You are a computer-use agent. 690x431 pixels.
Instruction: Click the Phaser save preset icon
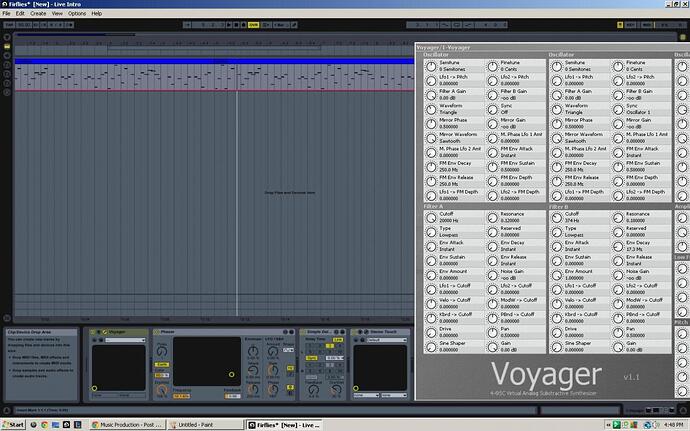tap(291, 332)
